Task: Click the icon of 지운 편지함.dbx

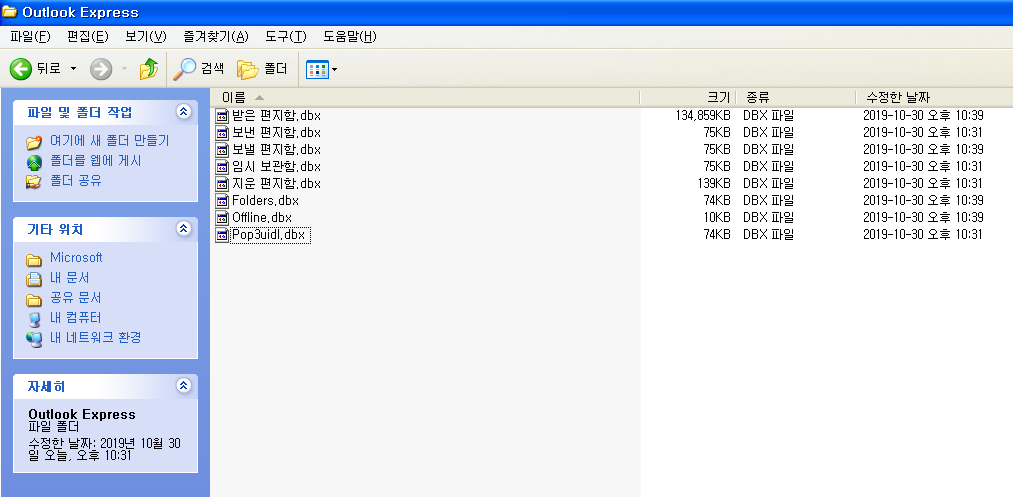Action: (222, 184)
